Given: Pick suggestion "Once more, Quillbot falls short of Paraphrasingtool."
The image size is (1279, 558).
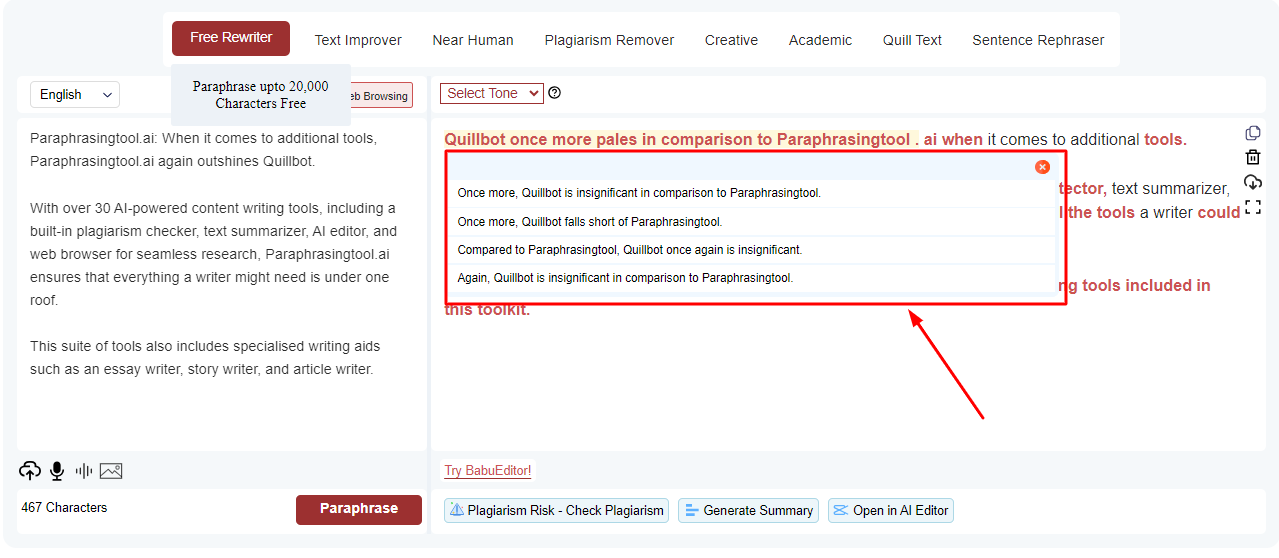Looking at the screenshot, I should 751,222.
